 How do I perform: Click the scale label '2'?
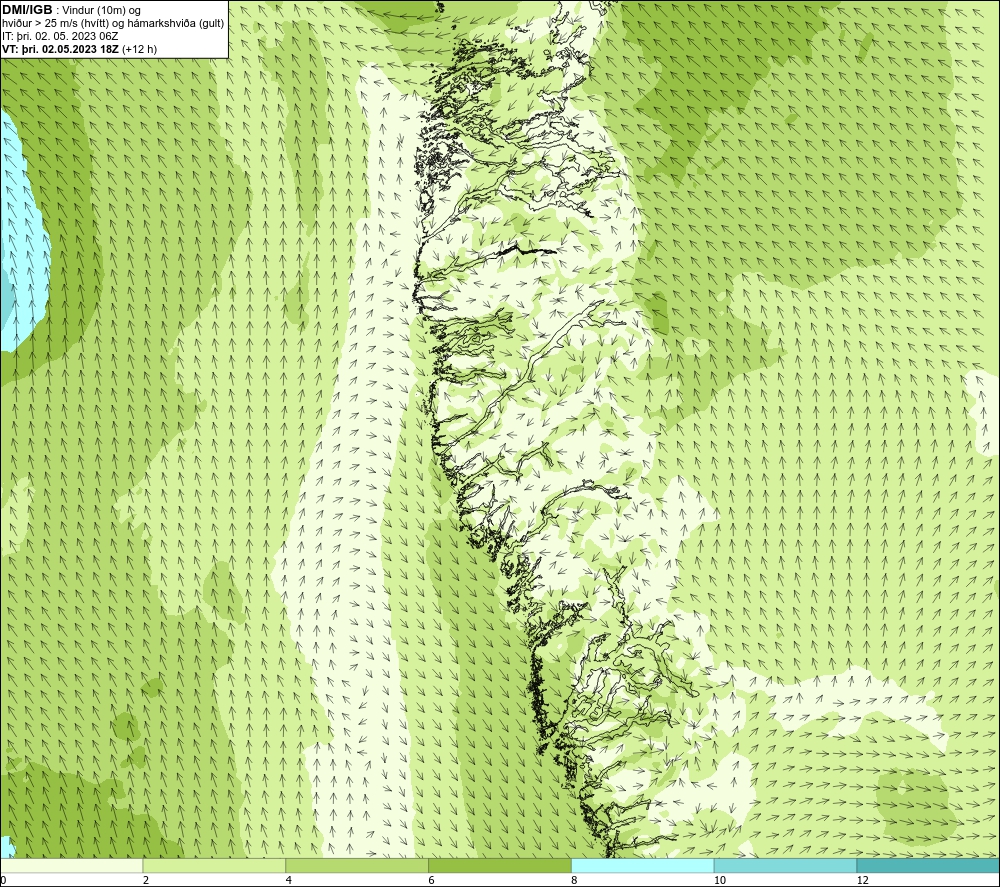146,881
